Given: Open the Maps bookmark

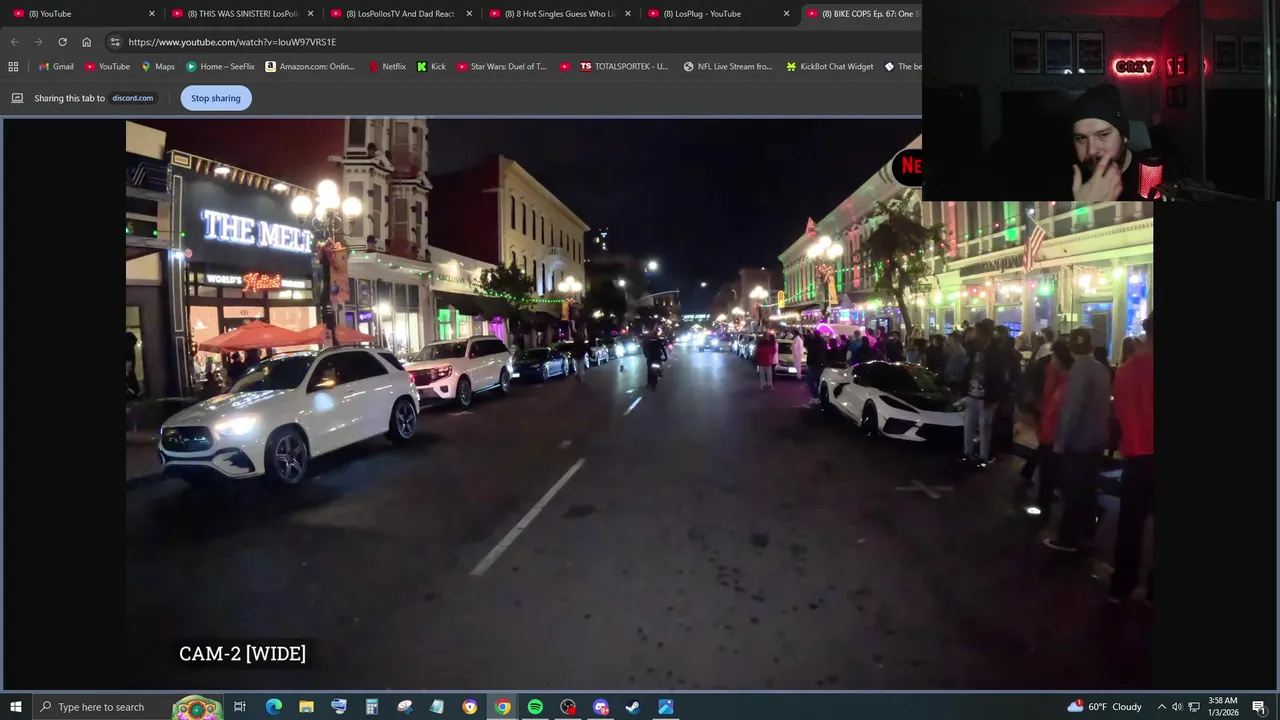Looking at the screenshot, I should pyautogui.click(x=158, y=67).
